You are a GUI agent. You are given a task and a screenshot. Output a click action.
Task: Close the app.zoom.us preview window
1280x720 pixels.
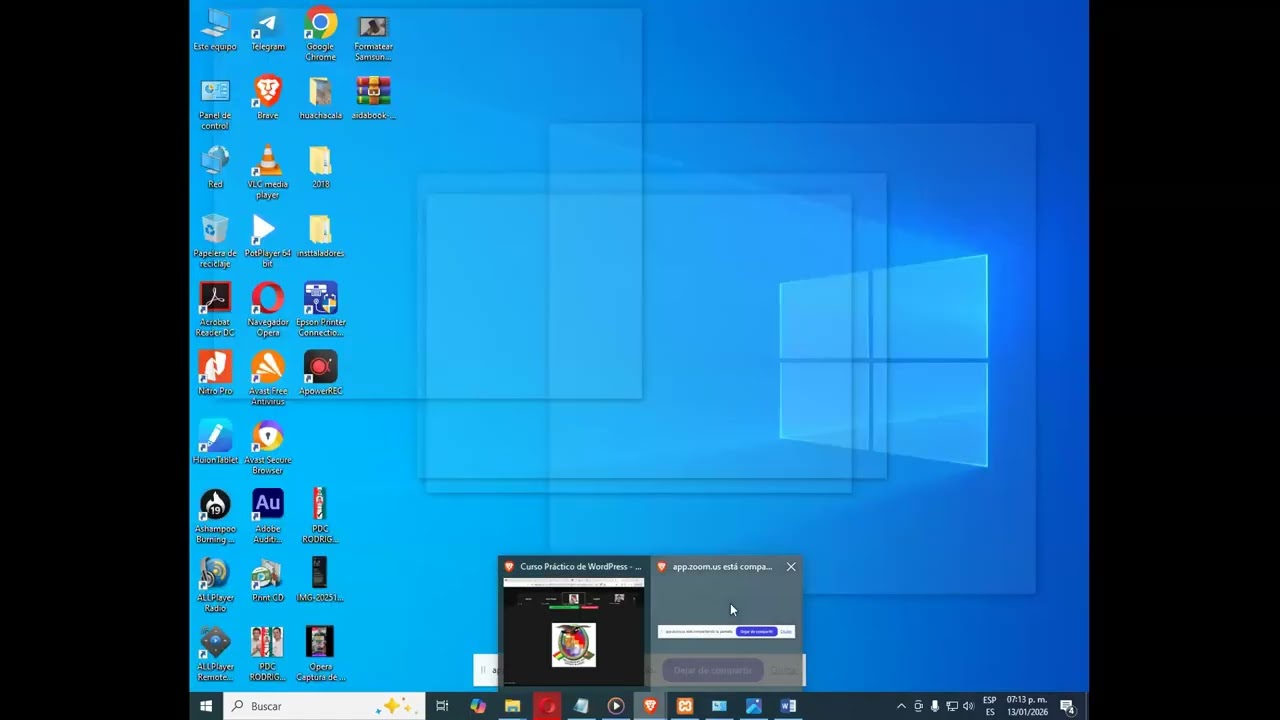[x=791, y=567]
